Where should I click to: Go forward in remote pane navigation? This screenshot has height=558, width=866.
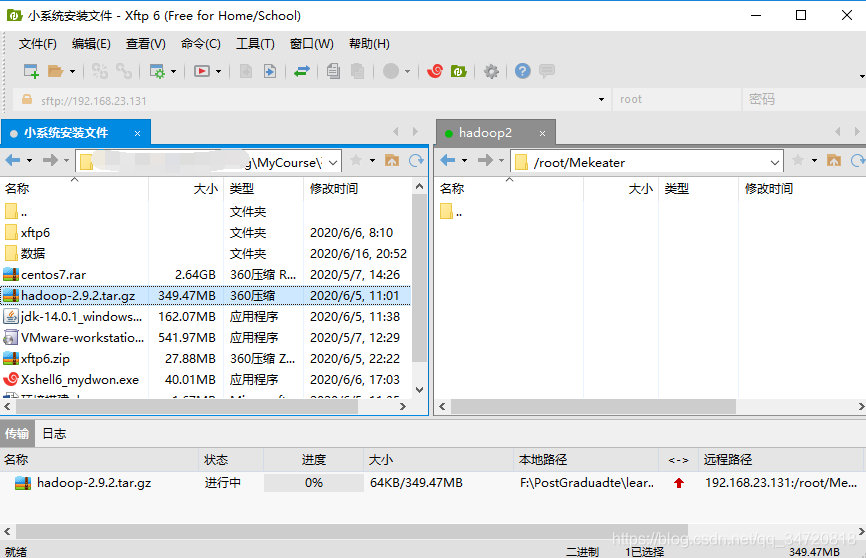click(485, 160)
